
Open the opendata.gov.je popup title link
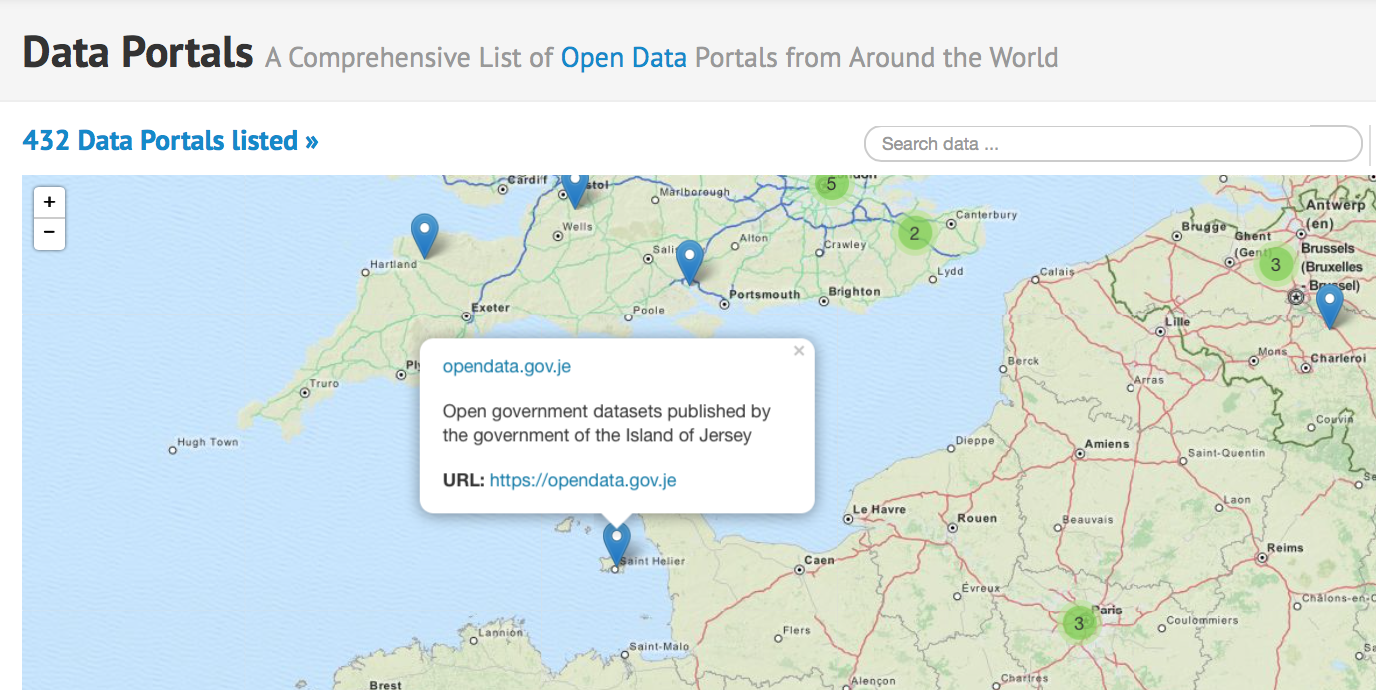507,366
